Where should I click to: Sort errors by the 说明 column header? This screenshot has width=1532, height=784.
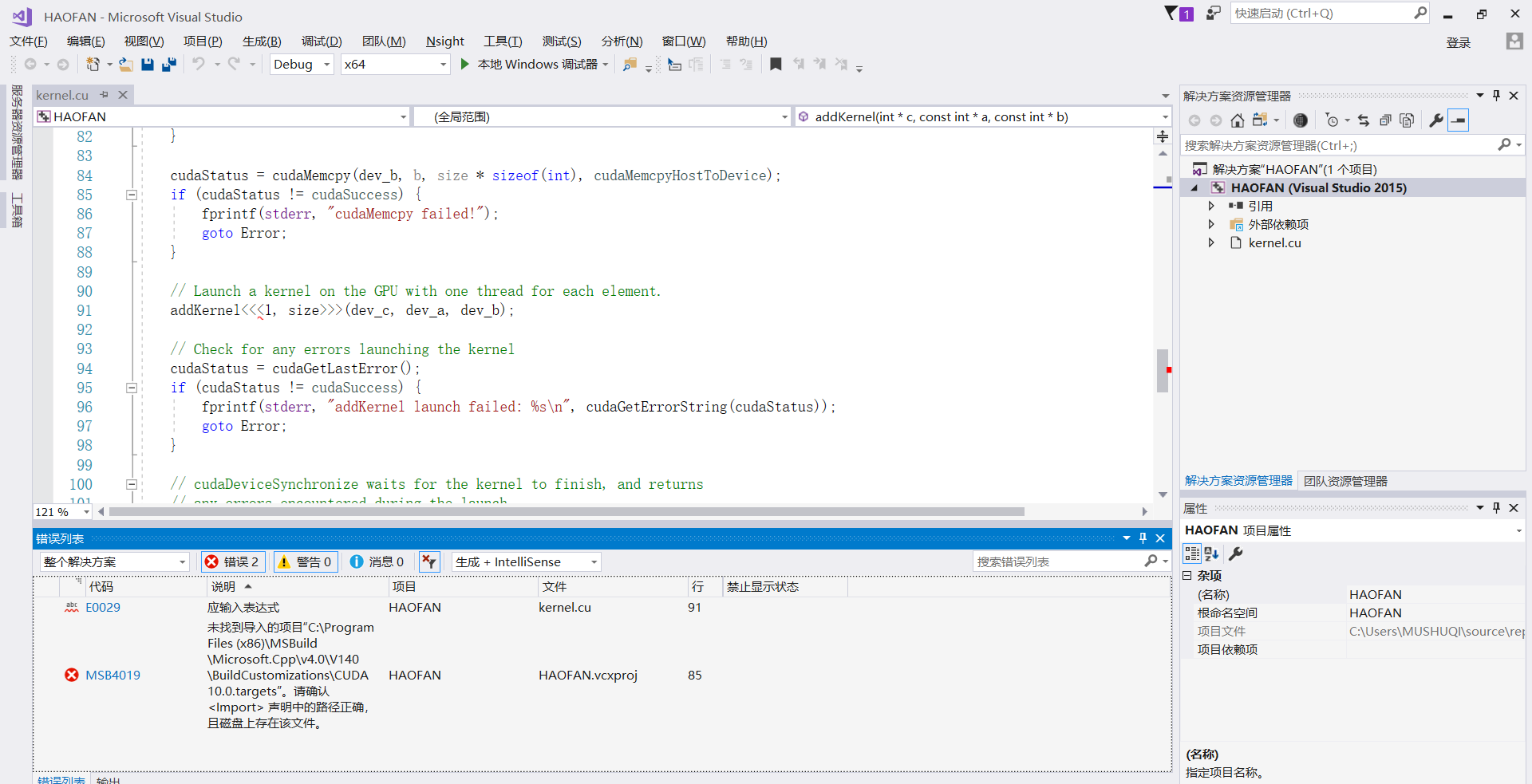coord(297,587)
